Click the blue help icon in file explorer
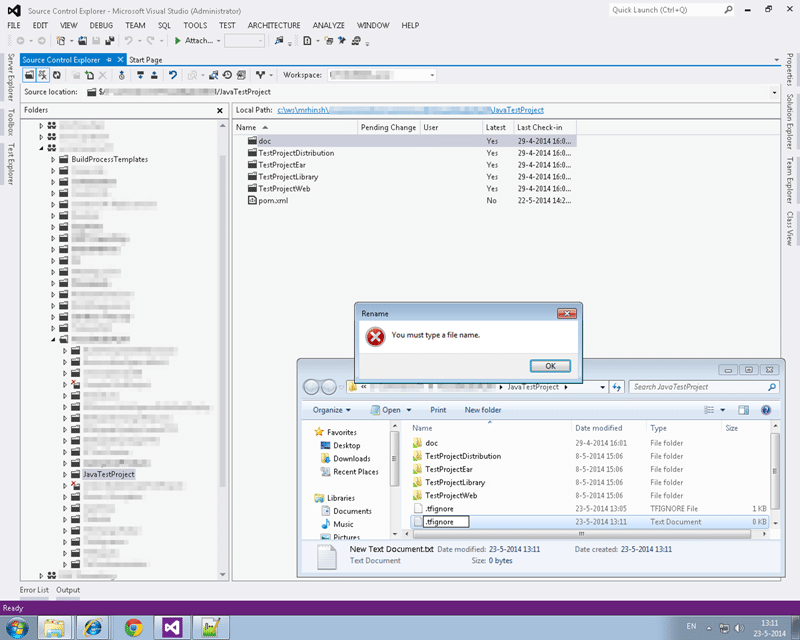Viewport: 800px width, 640px height. coord(765,410)
